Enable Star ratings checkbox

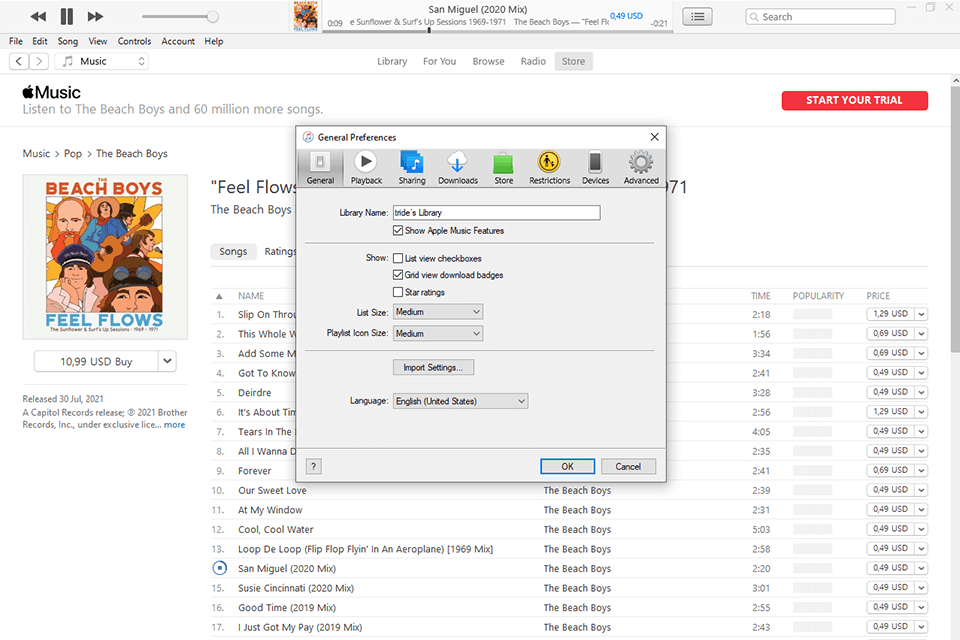point(398,292)
